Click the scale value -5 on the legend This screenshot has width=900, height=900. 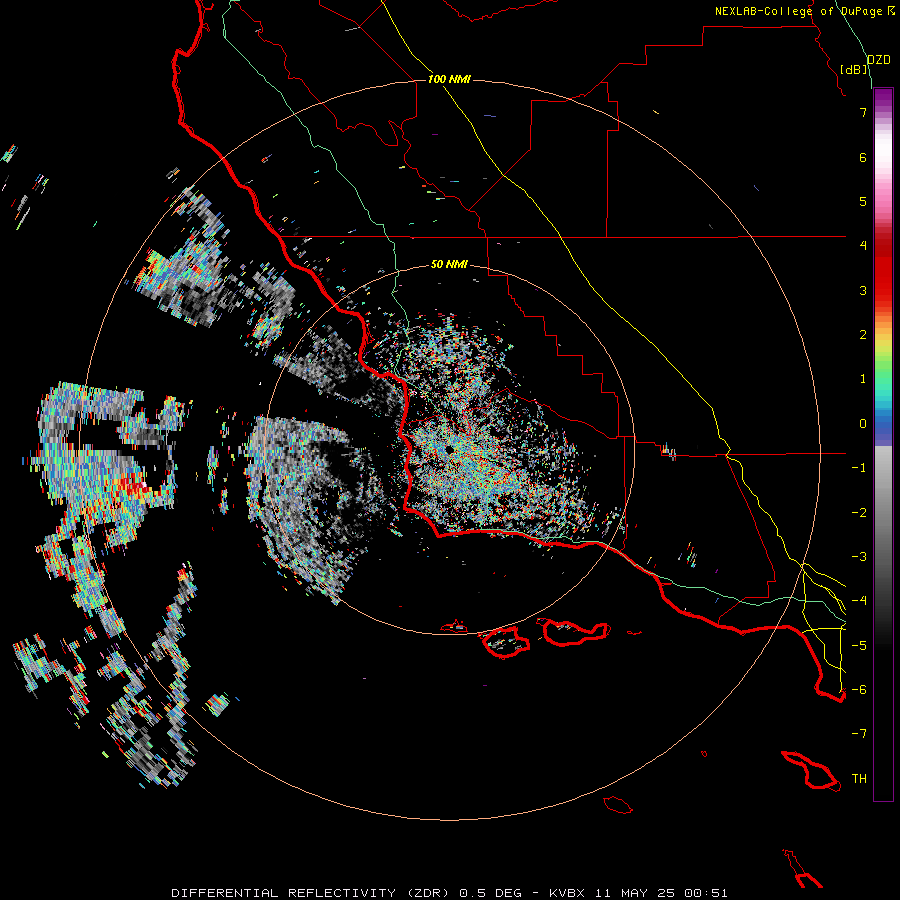point(859,646)
